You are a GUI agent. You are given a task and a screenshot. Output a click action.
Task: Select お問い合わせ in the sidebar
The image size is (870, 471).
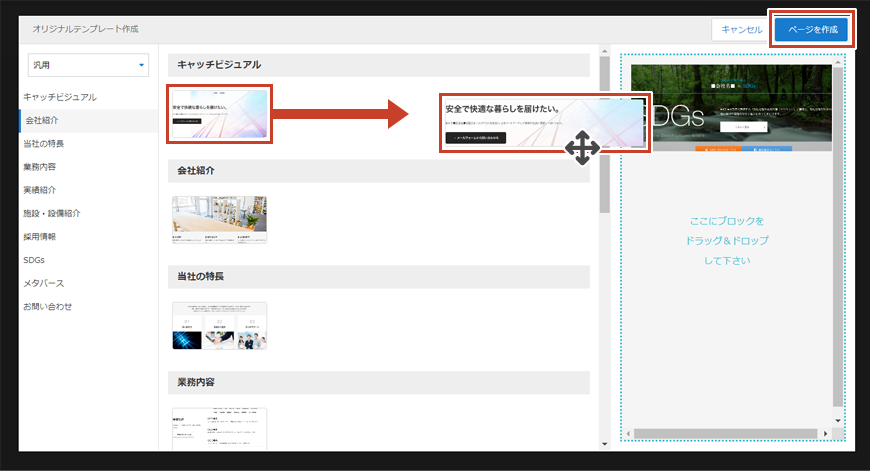[x=48, y=306]
